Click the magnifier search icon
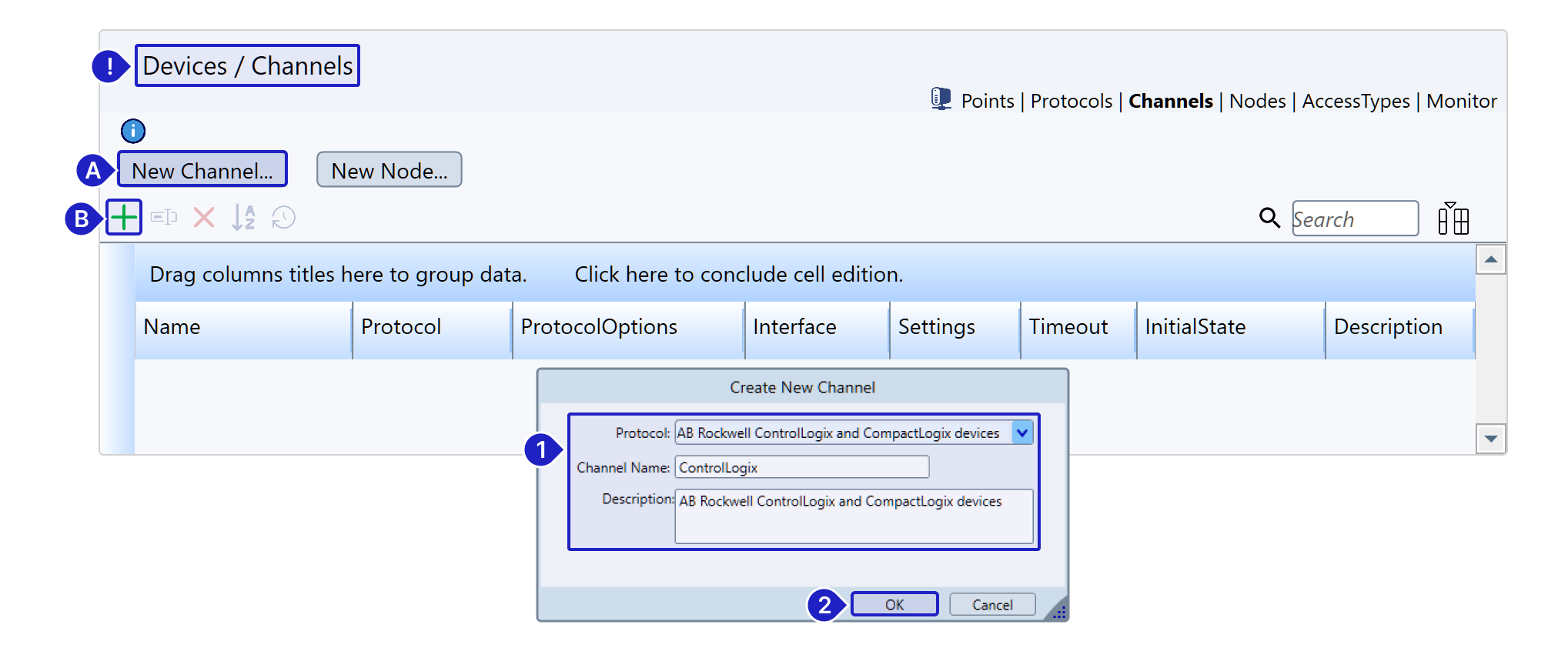 click(x=1269, y=218)
